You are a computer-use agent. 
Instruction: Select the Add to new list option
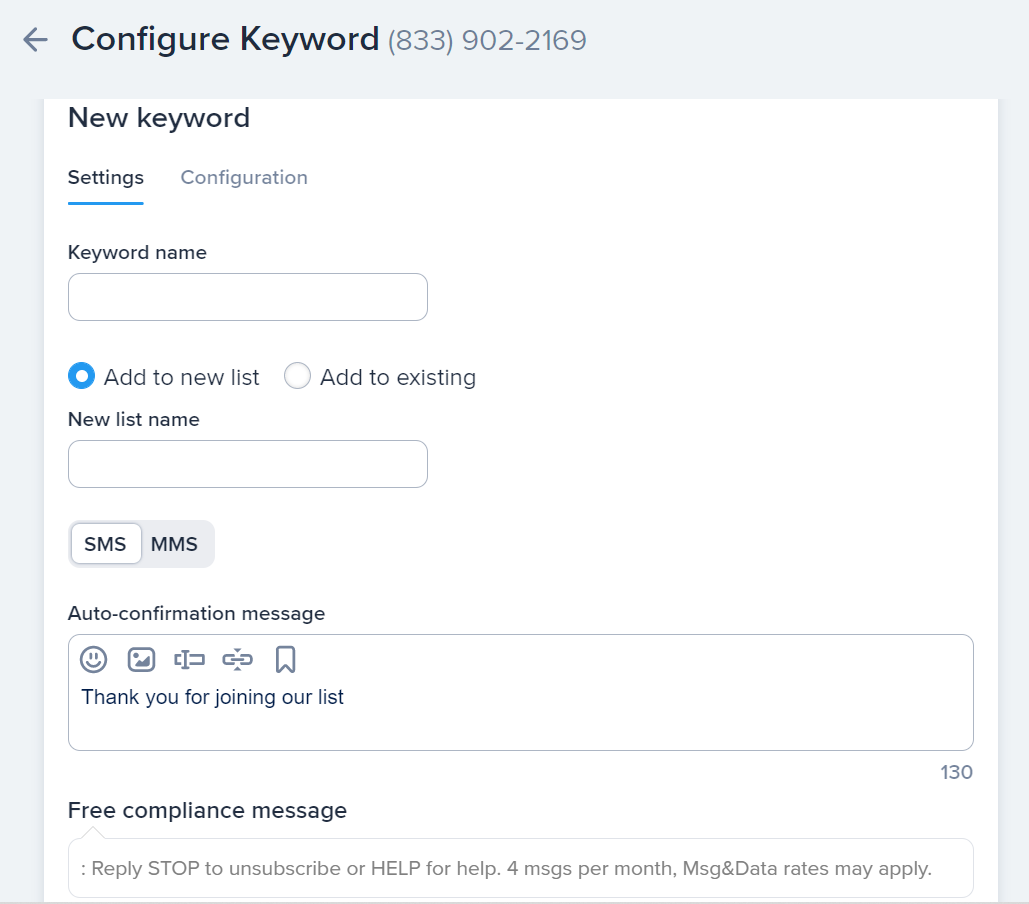pyautogui.click(x=81, y=376)
